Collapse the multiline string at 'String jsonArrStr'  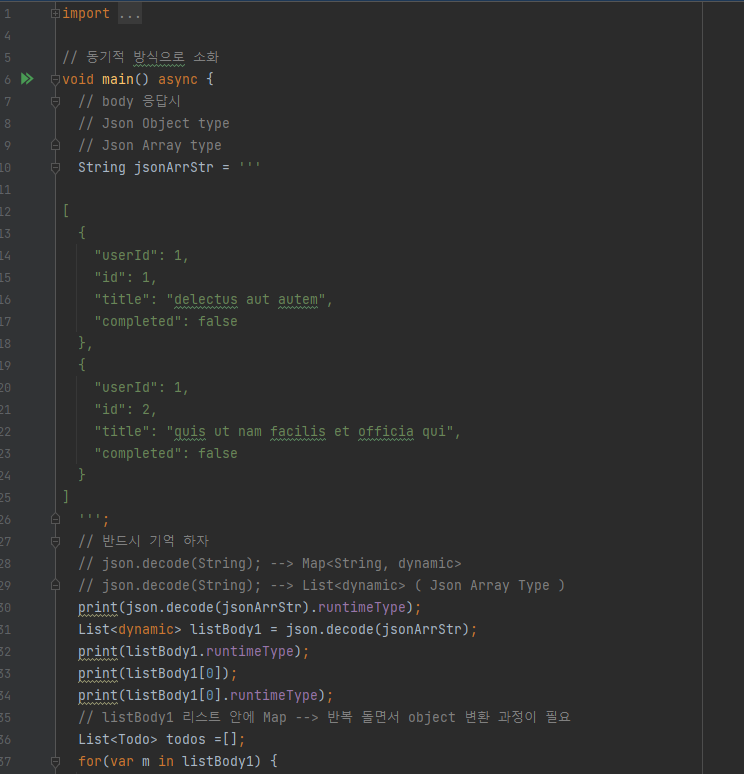[55, 168]
